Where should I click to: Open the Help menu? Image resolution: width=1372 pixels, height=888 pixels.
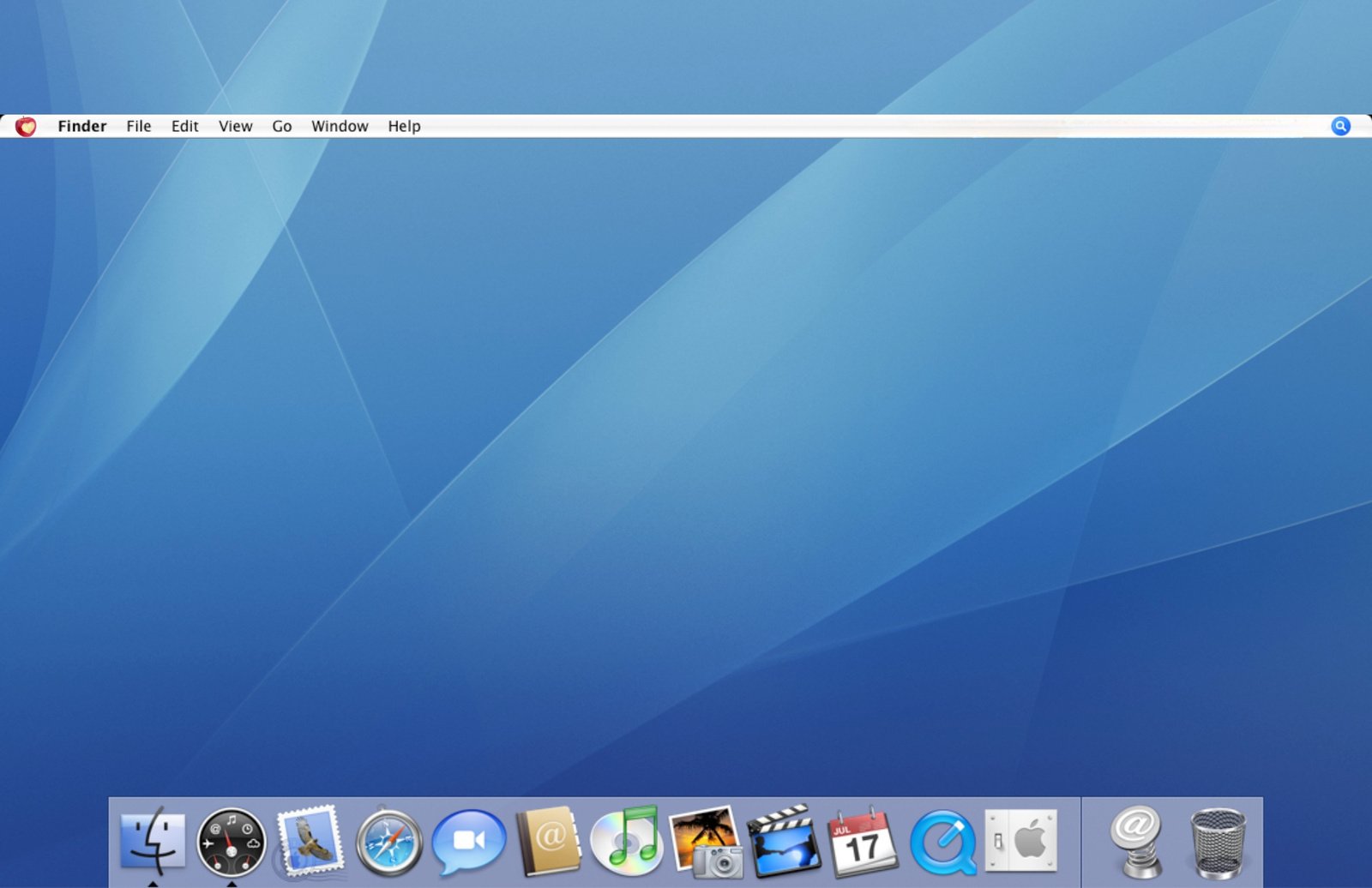(404, 126)
